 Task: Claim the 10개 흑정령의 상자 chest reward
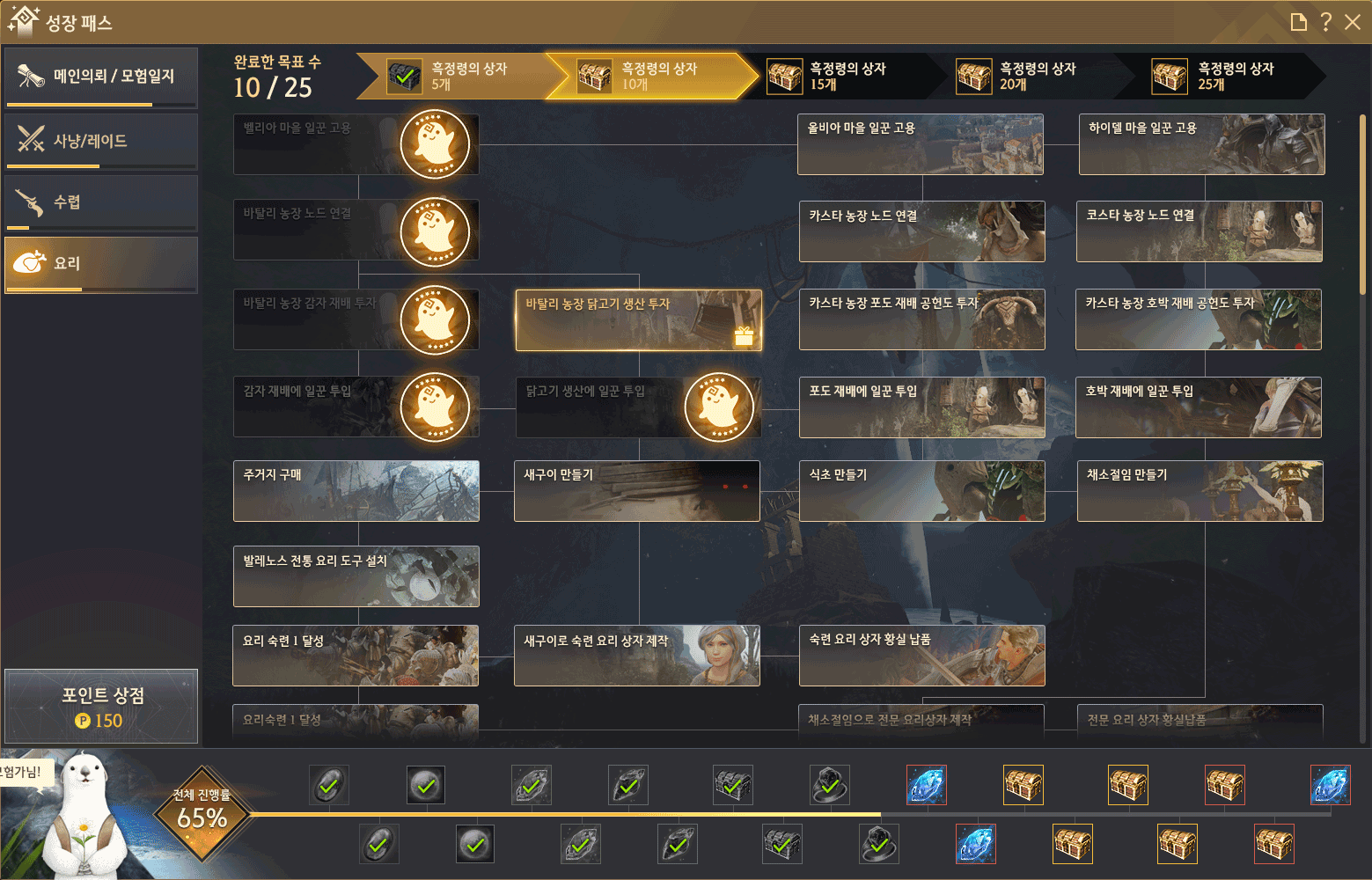click(594, 77)
